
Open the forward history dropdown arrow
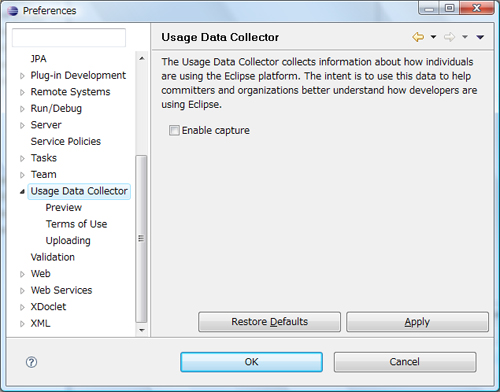click(x=465, y=37)
